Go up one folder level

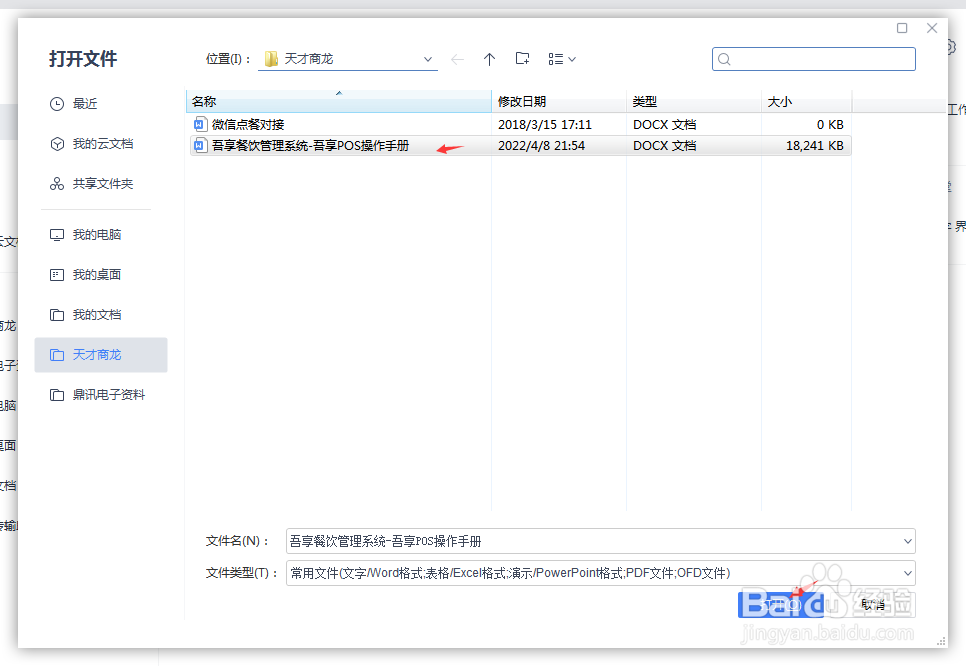click(x=489, y=59)
